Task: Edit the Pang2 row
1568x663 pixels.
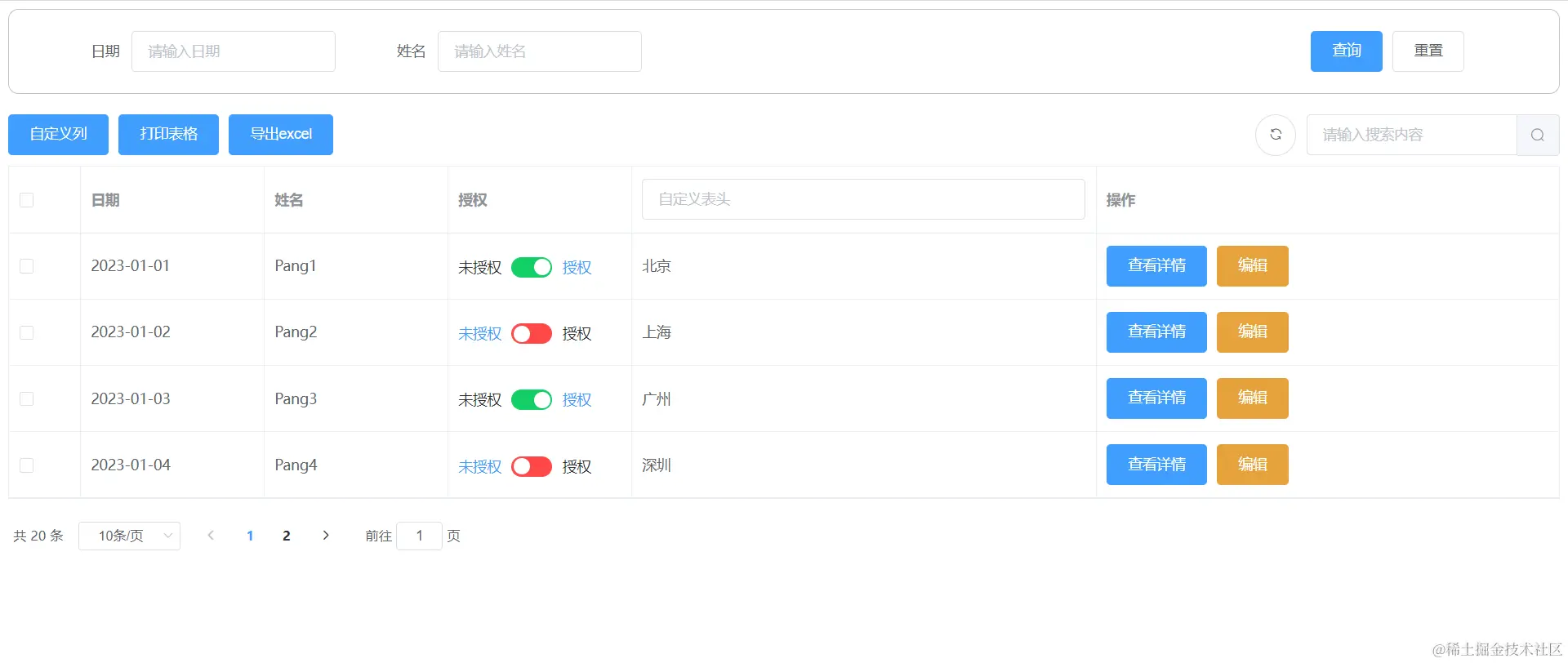Action: [1253, 332]
